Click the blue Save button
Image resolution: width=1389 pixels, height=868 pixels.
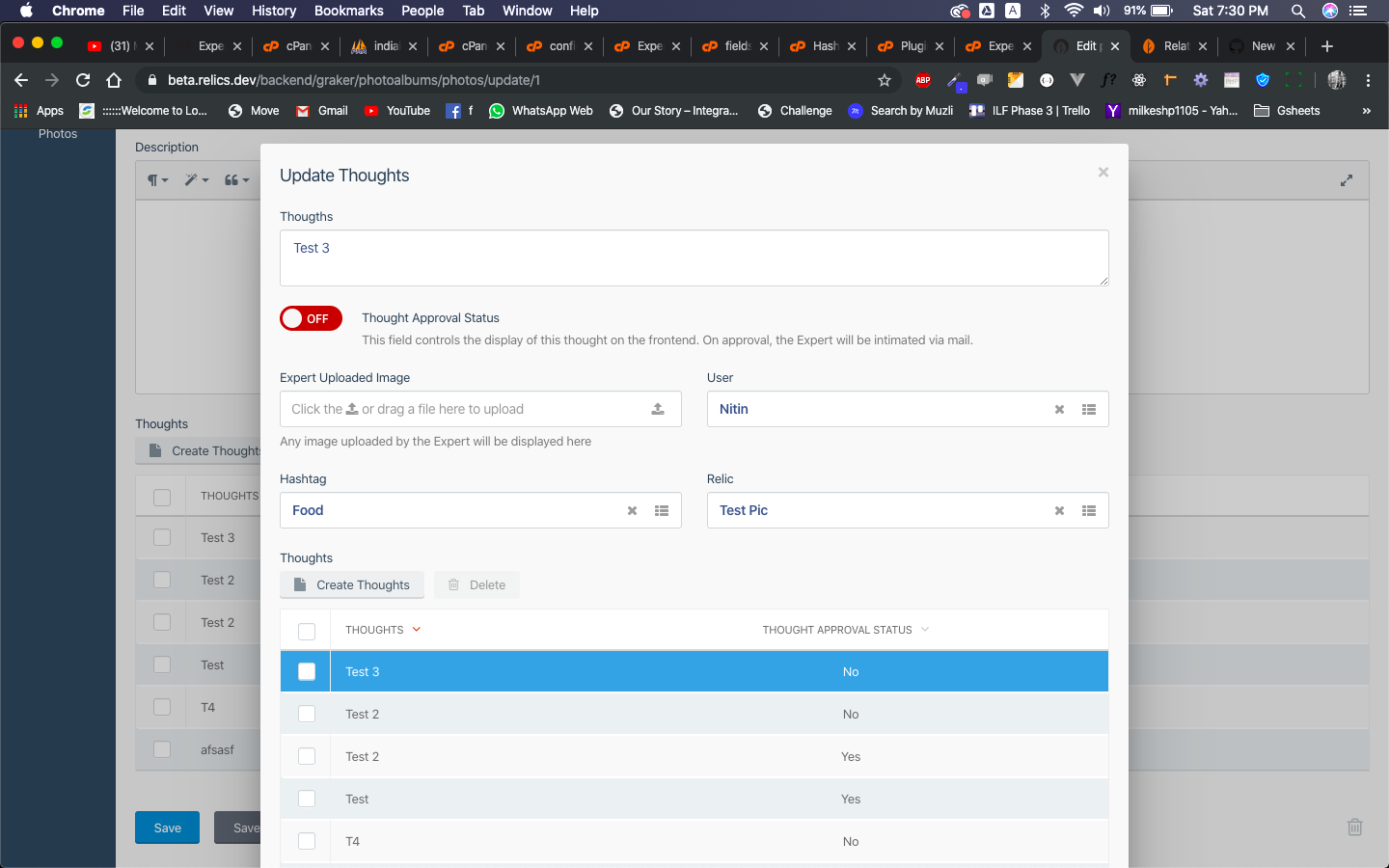tap(167, 827)
